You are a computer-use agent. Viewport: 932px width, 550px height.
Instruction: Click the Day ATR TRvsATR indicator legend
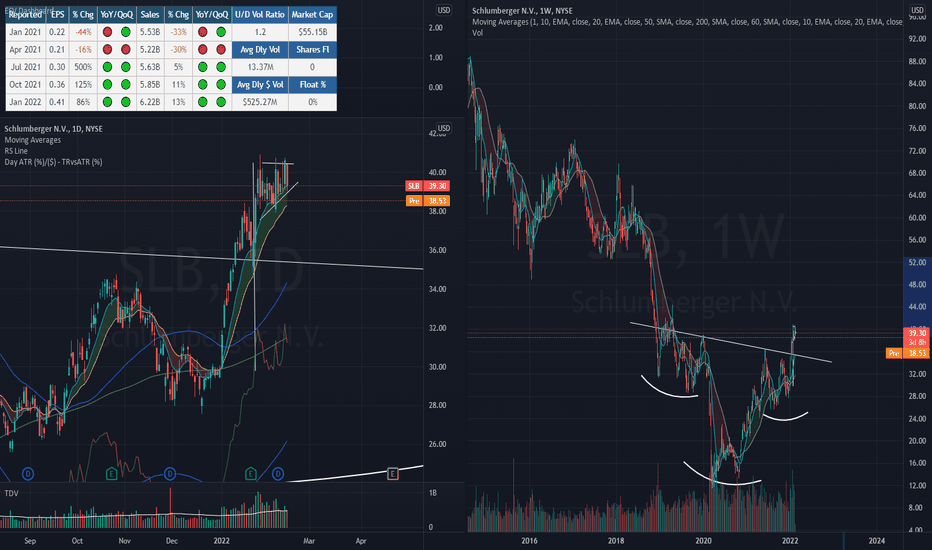[53, 162]
